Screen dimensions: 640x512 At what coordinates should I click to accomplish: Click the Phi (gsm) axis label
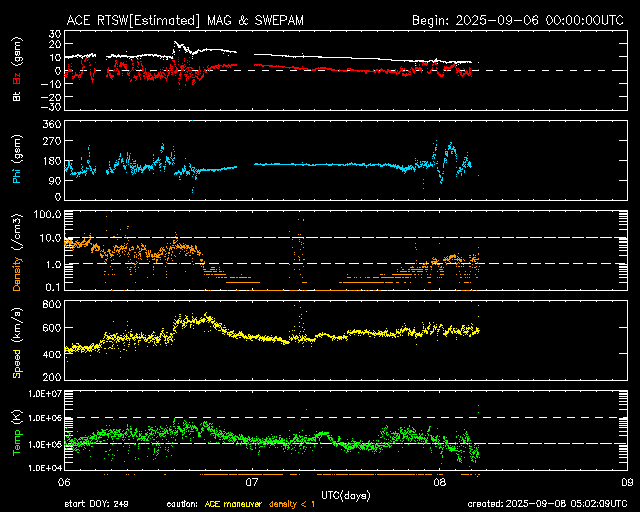coord(15,163)
